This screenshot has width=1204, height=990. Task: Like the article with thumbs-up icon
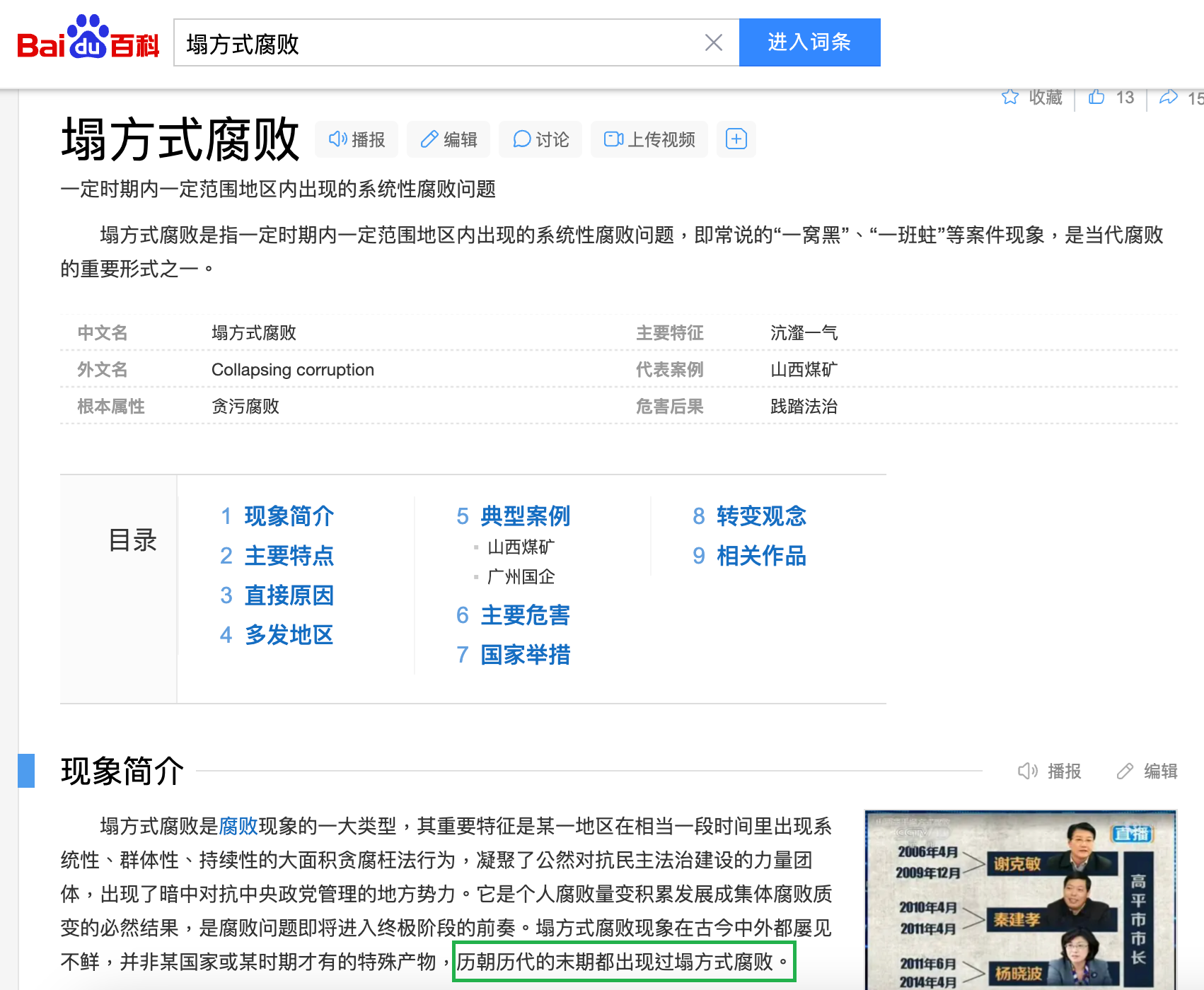pos(1096,97)
